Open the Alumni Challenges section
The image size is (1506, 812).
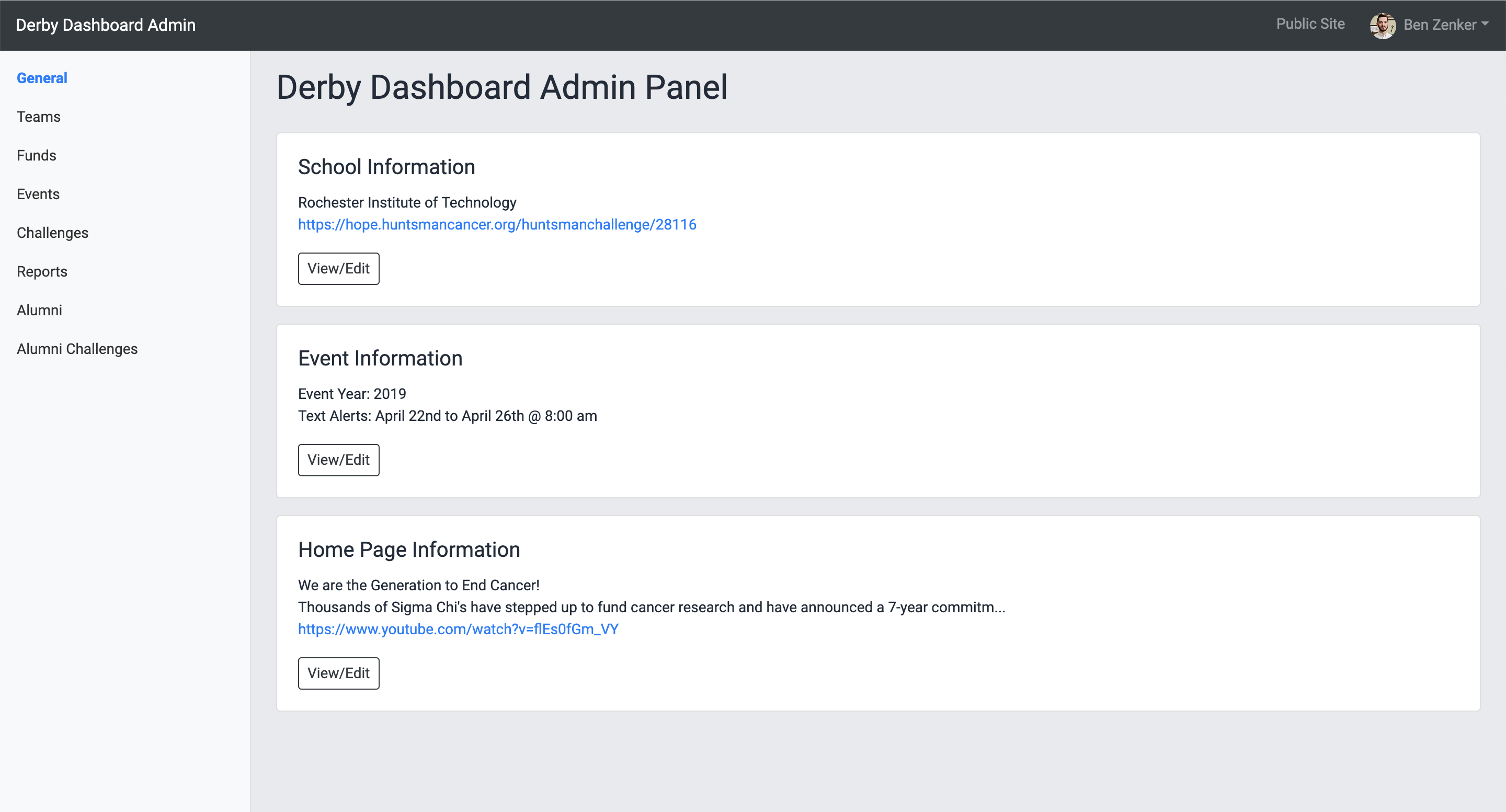pyautogui.click(x=76, y=348)
